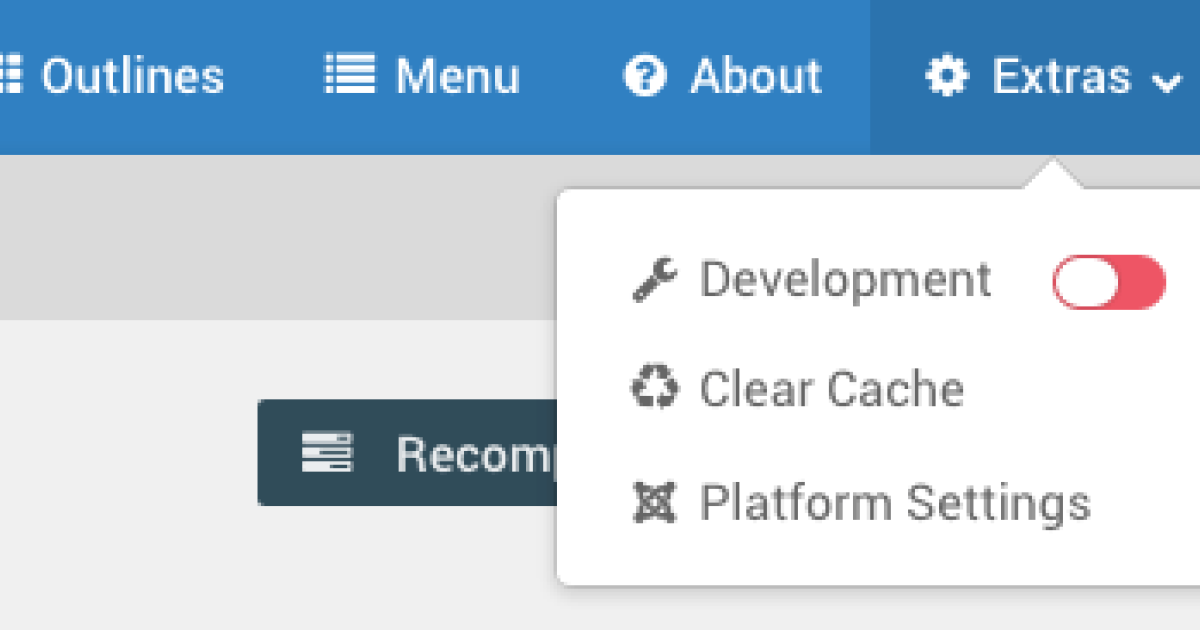
Task: Click the Recompile button's server icon
Action: tap(327, 453)
